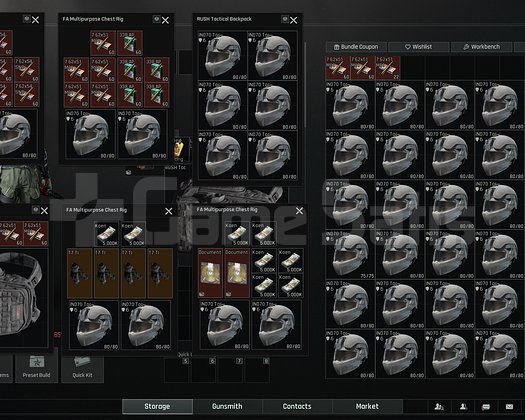Select quick slot number 5

point(177,370)
